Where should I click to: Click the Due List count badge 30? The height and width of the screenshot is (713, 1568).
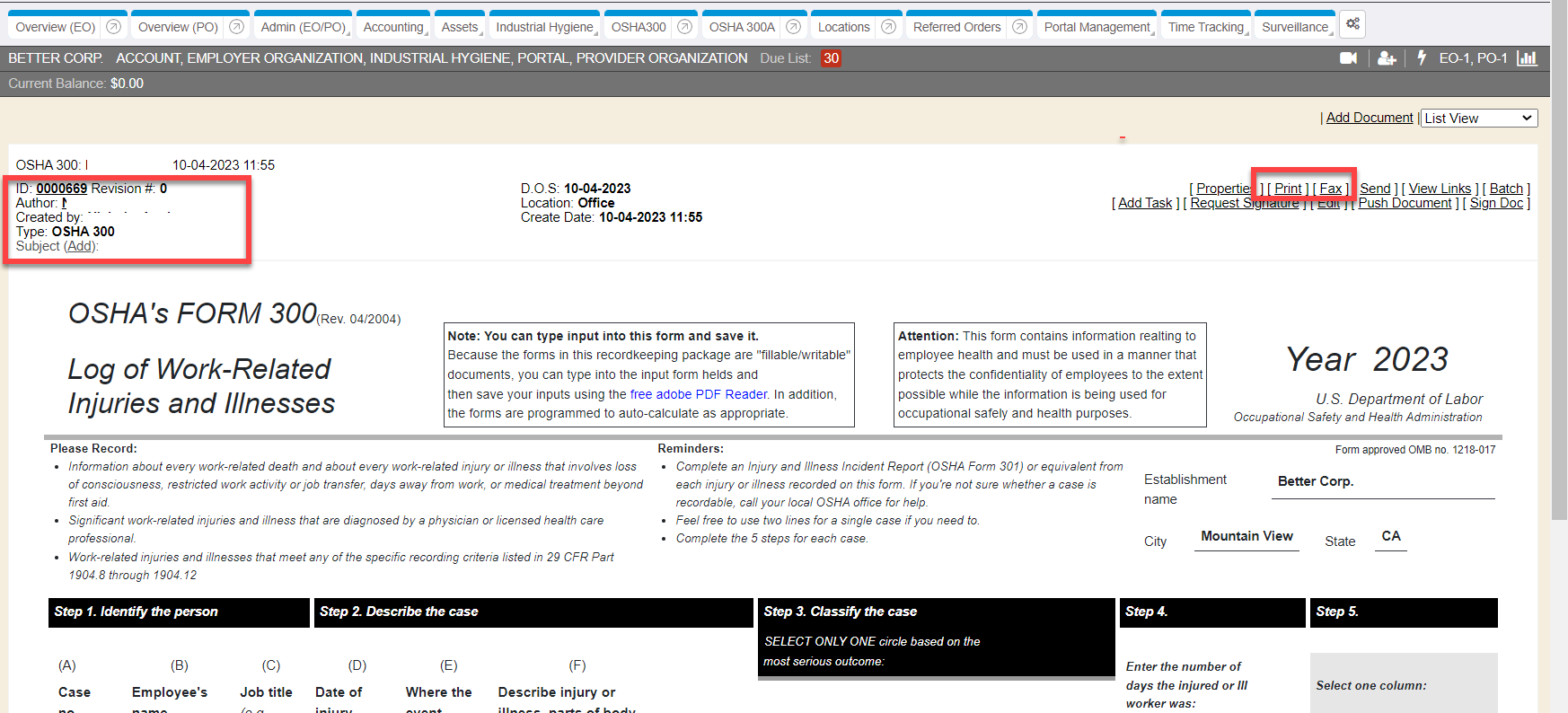pos(831,58)
